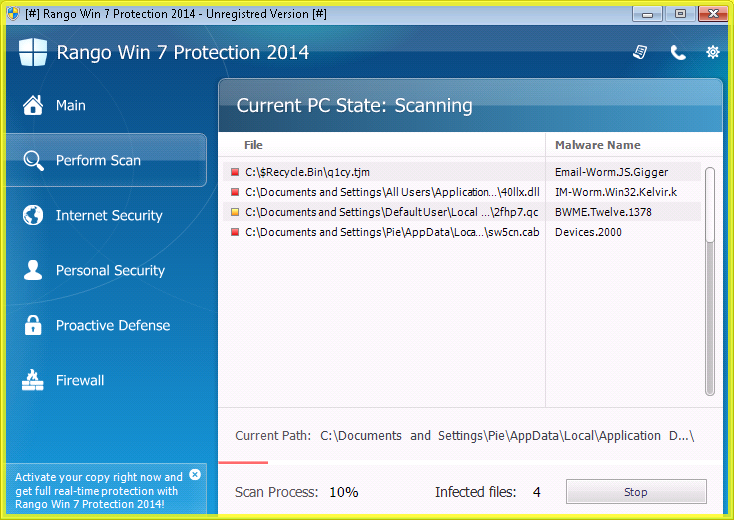Click malware name Devices.2000
734x520 pixels.
[588, 232]
